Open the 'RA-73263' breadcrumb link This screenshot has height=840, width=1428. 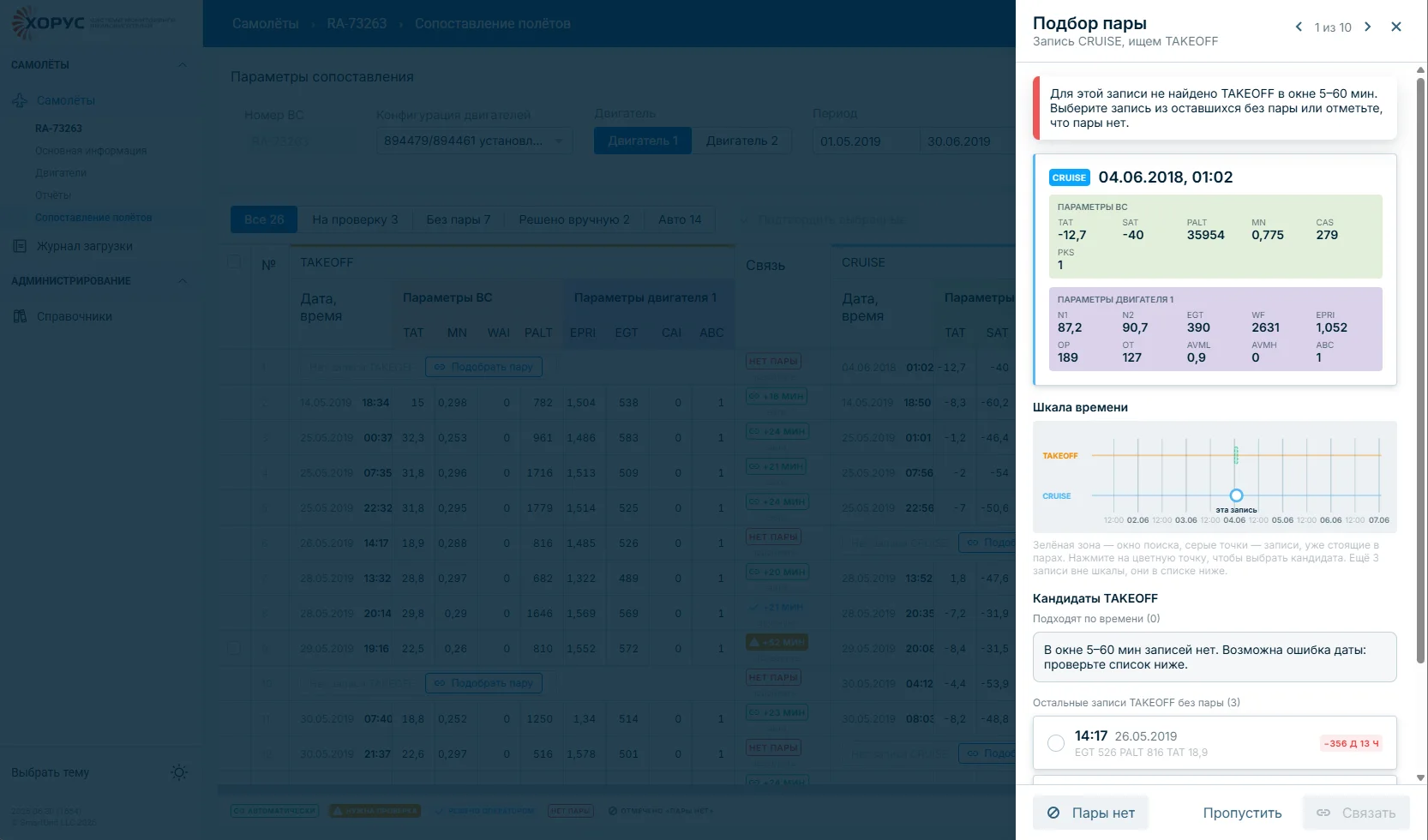(x=357, y=24)
